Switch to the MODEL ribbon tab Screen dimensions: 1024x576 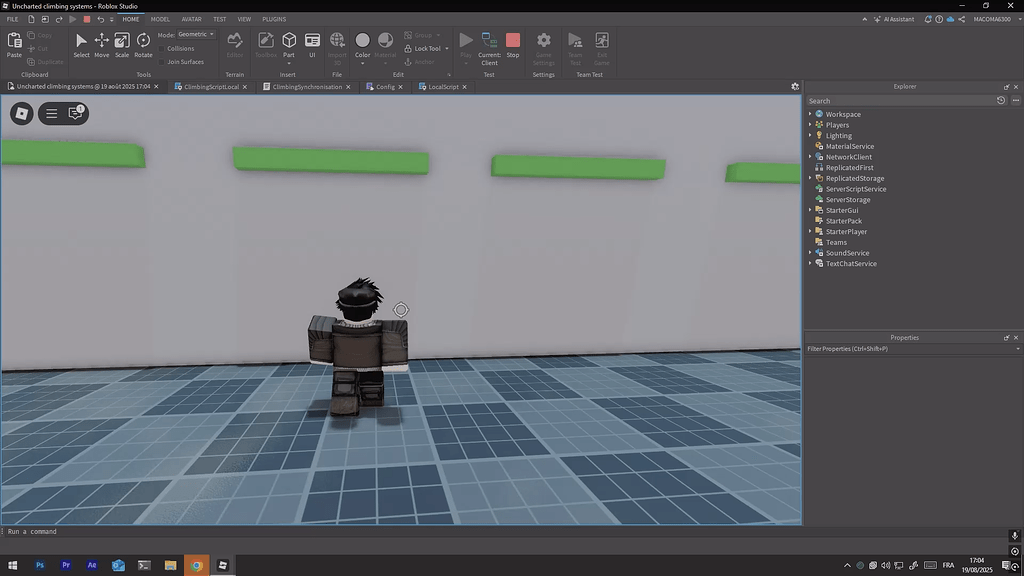pos(160,19)
